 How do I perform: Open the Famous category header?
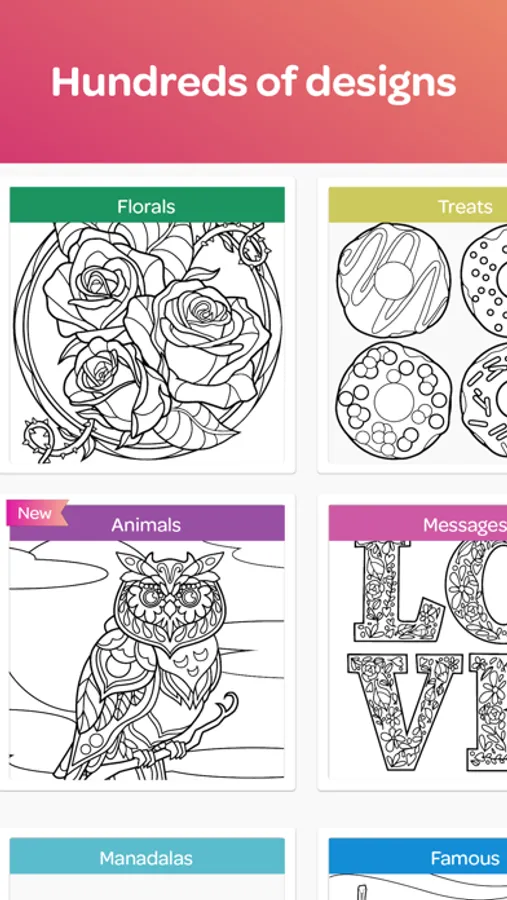tap(418, 857)
